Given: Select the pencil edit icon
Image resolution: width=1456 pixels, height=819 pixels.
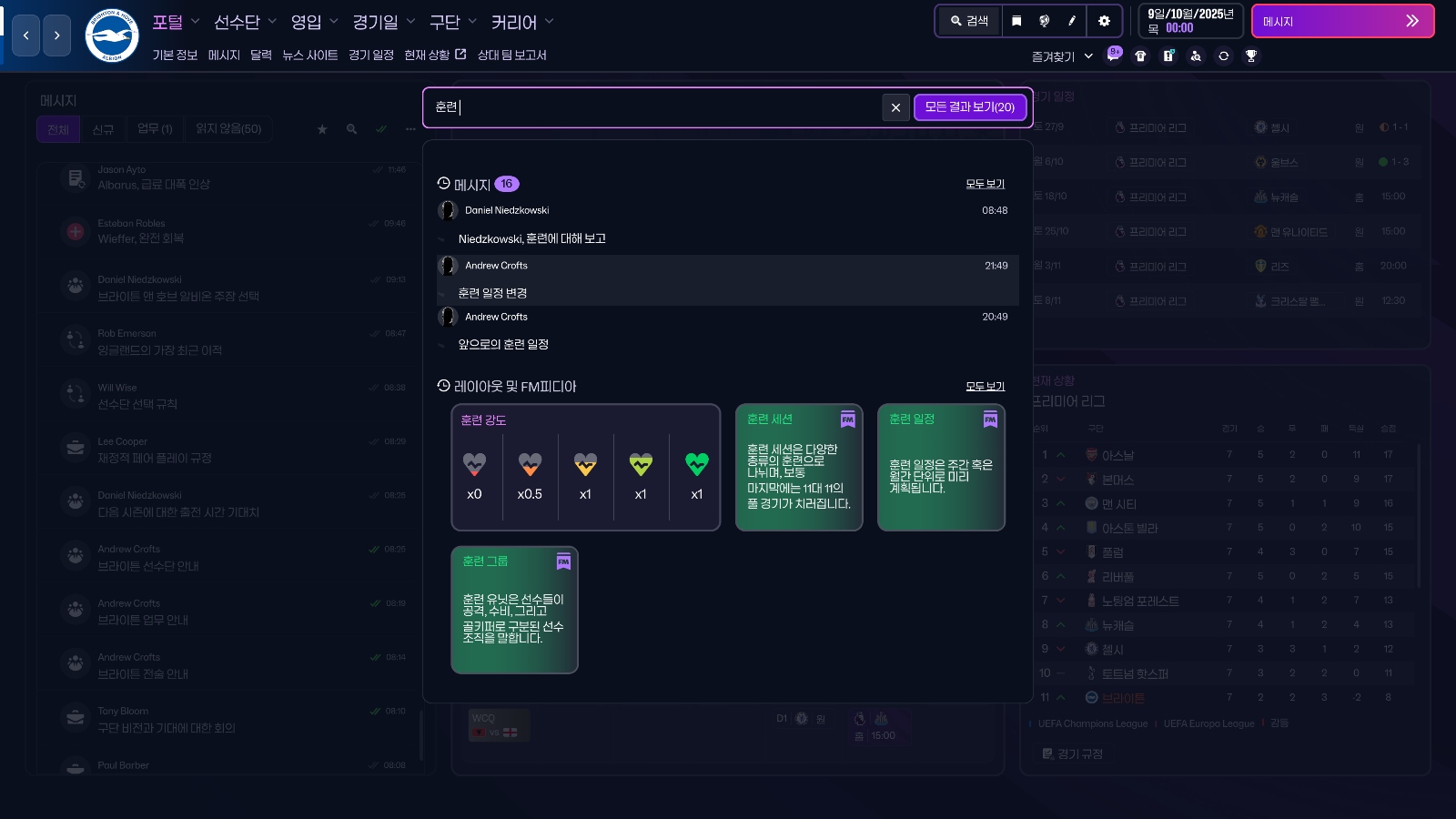Looking at the screenshot, I should tap(1072, 21).
